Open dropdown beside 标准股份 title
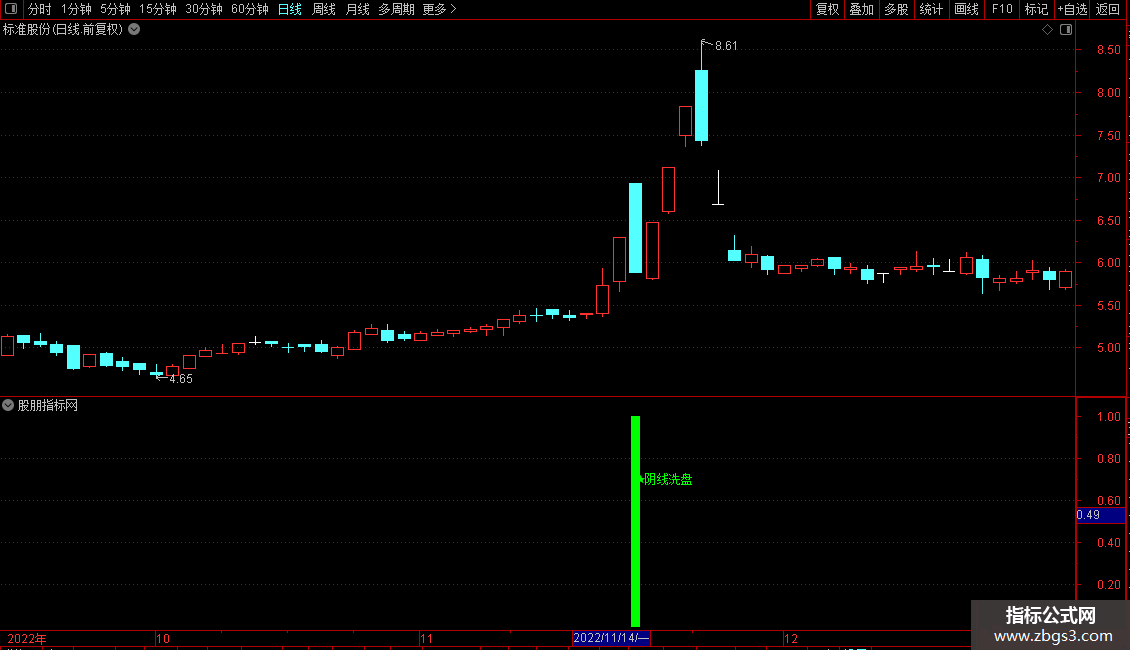 point(134,30)
